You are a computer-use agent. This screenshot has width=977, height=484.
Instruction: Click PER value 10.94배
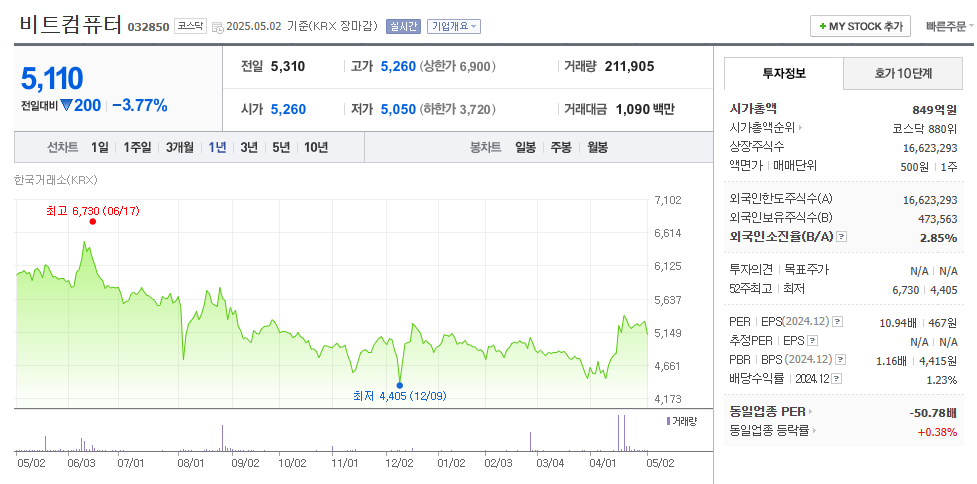coord(898,323)
